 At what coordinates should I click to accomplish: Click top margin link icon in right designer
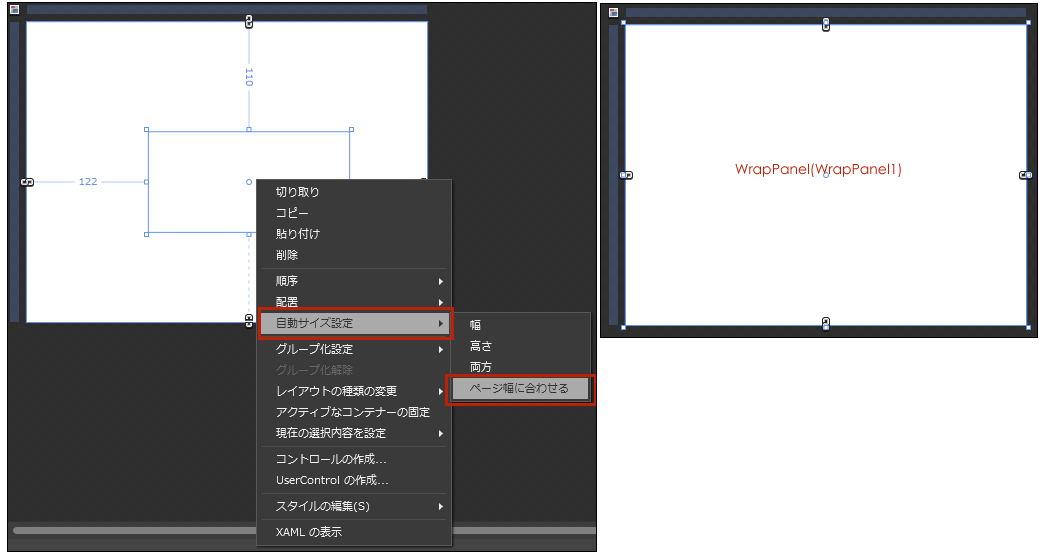coord(826,25)
